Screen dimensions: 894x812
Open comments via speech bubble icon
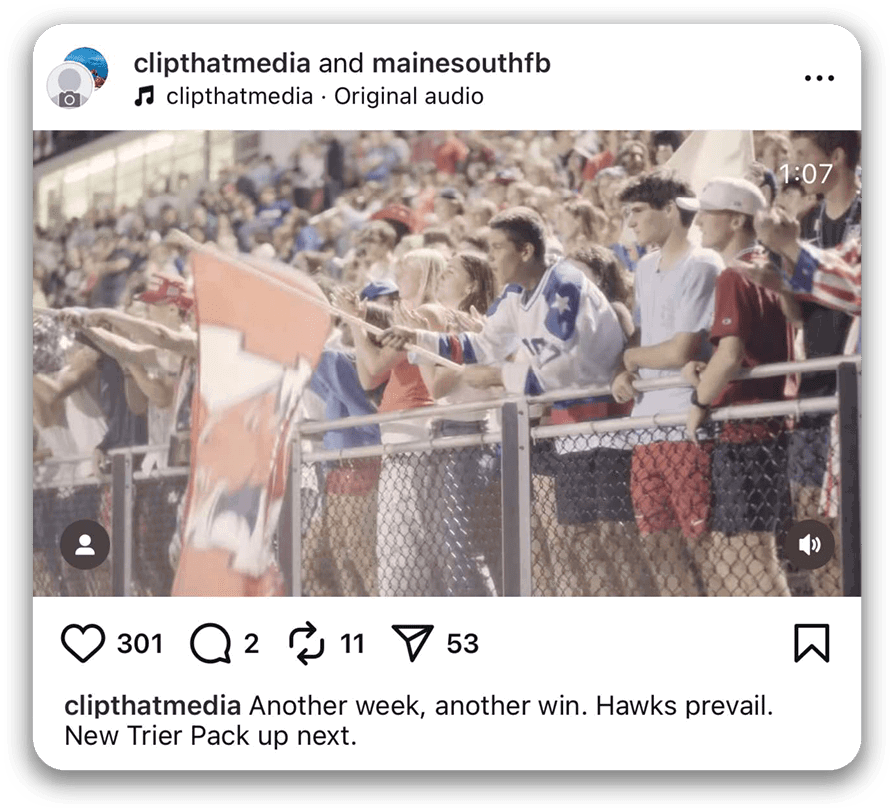click(x=210, y=643)
